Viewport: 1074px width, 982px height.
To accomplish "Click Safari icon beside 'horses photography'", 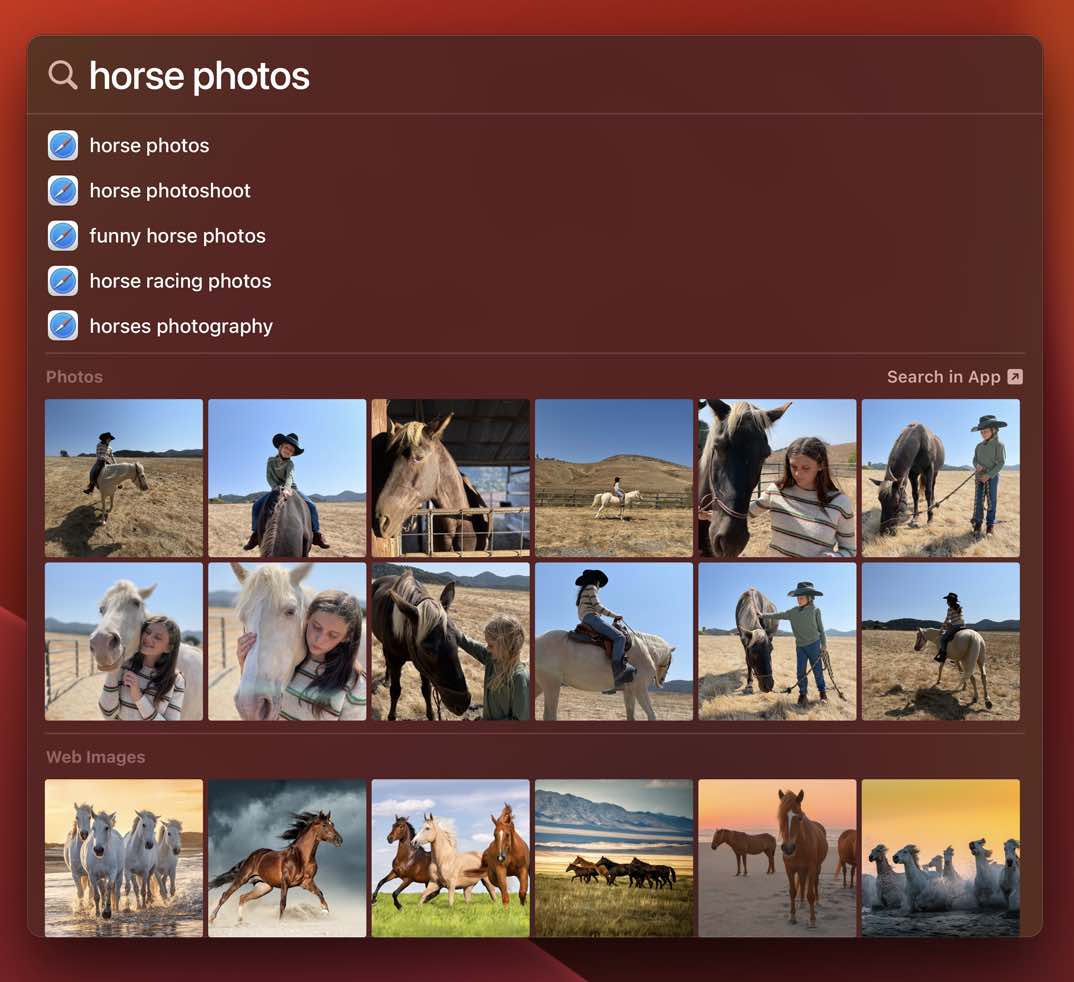I will click(63, 326).
